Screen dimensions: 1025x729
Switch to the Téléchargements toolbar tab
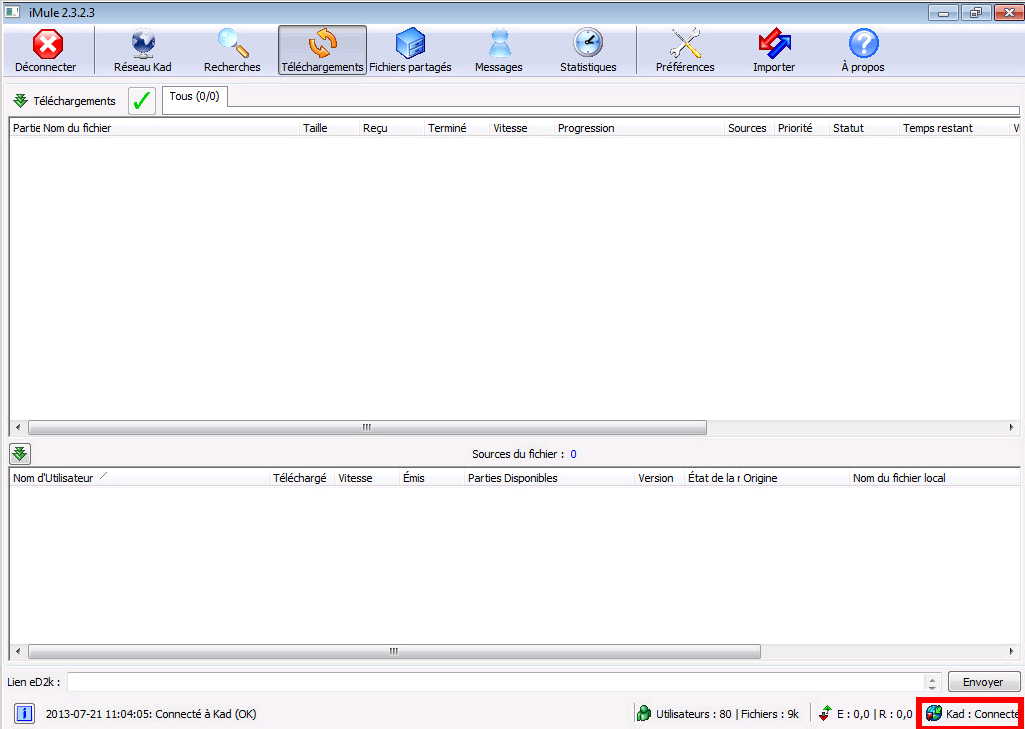[x=322, y=50]
